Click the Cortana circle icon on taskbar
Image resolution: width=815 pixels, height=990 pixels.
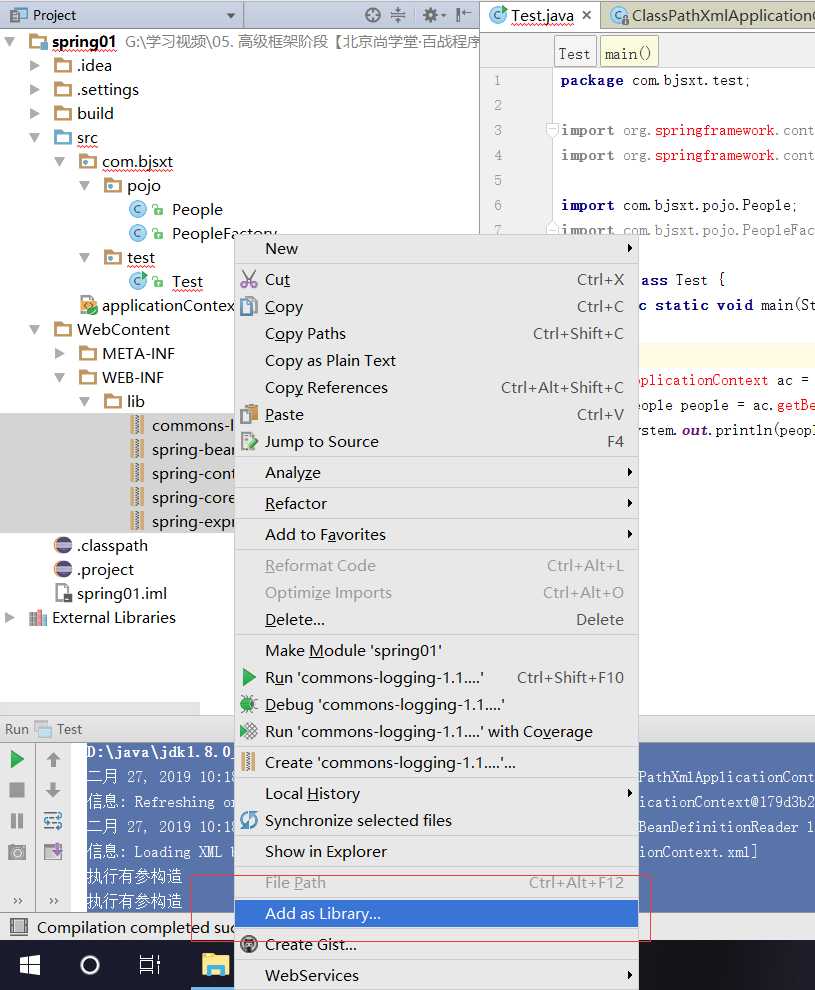tap(90, 965)
